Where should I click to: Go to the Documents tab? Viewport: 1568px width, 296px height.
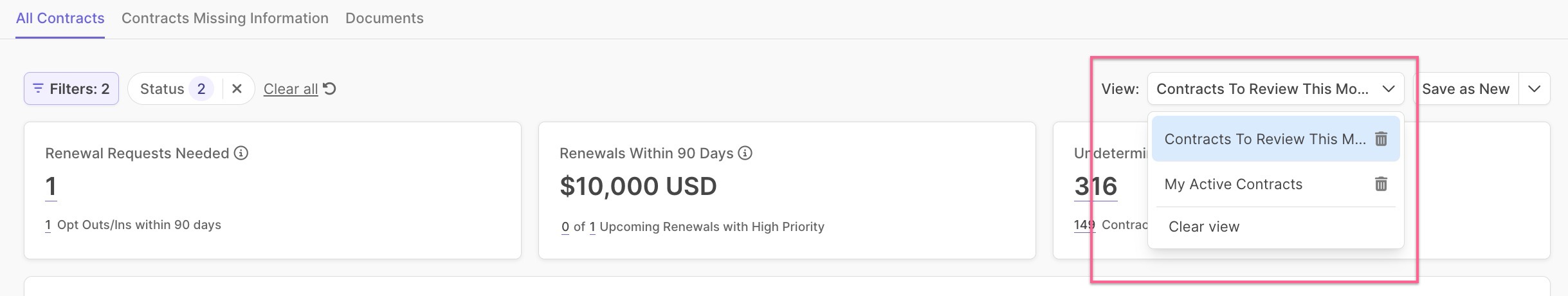(x=384, y=18)
